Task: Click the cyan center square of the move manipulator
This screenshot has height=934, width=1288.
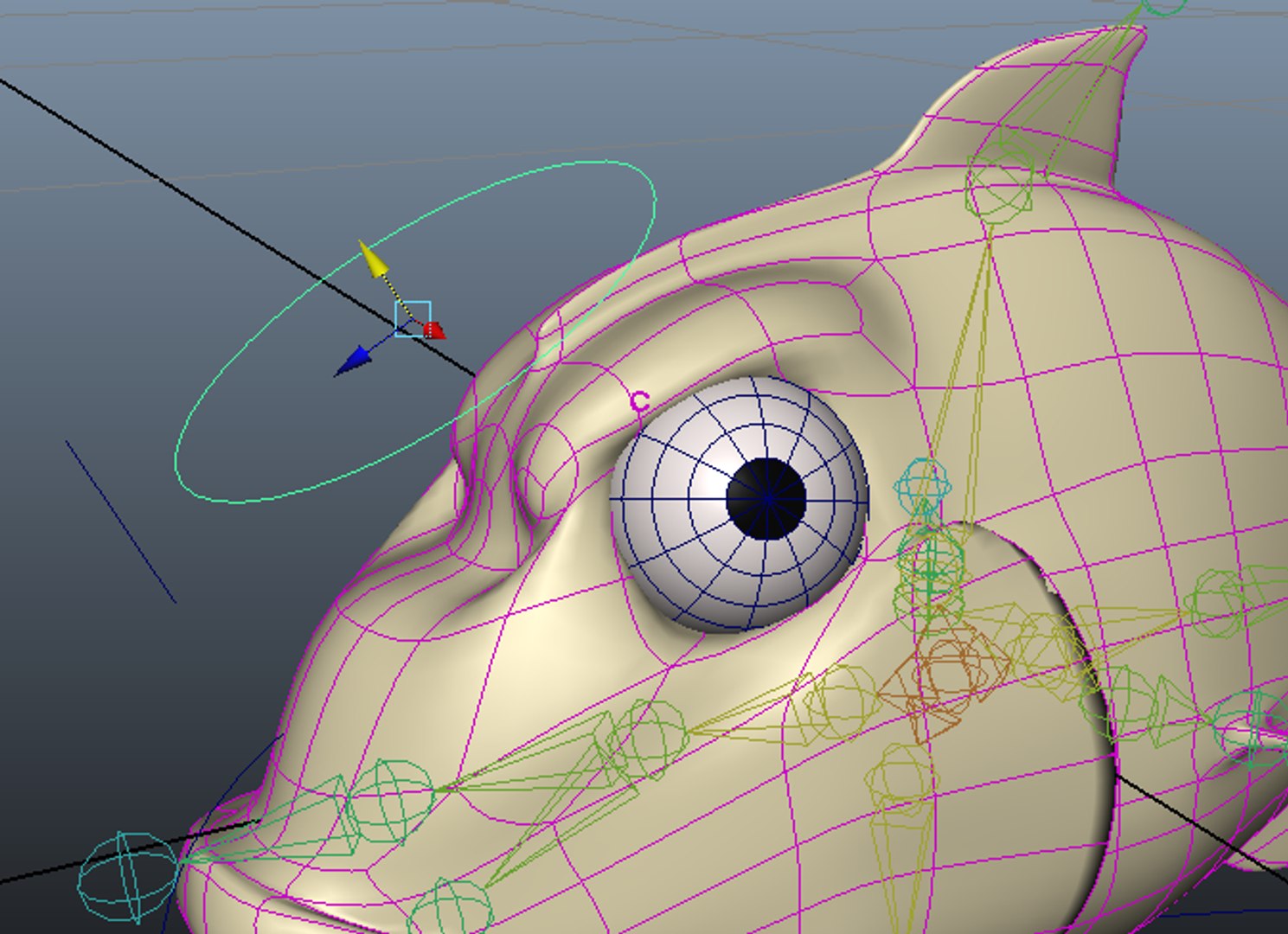Action: (x=413, y=319)
